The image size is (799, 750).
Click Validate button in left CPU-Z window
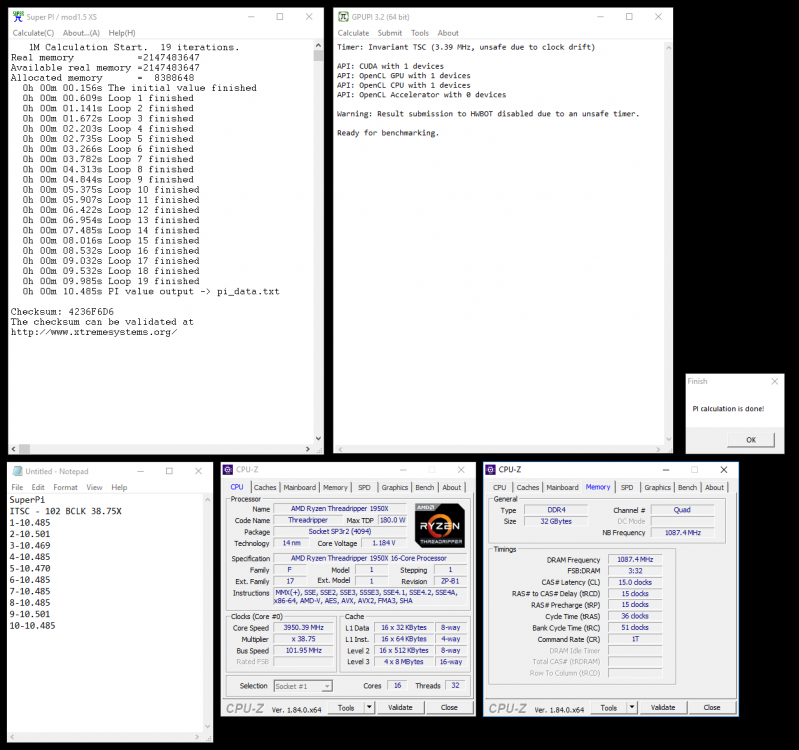pos(400,708)
